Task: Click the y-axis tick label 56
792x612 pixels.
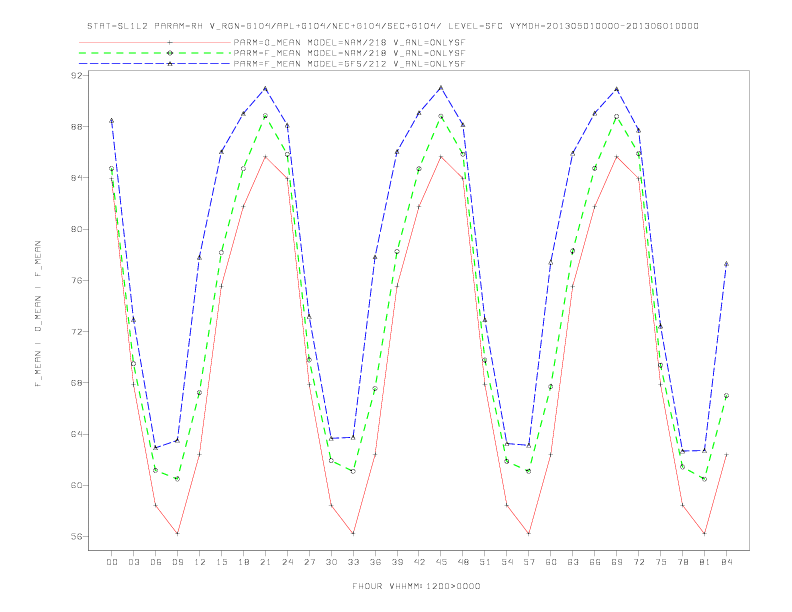Action: (x=79, y=537)
